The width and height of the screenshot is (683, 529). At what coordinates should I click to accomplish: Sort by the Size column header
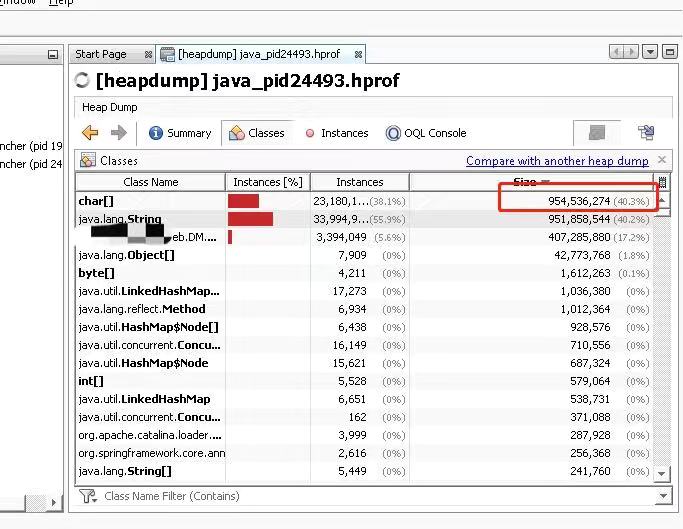(x=531, y=182)
